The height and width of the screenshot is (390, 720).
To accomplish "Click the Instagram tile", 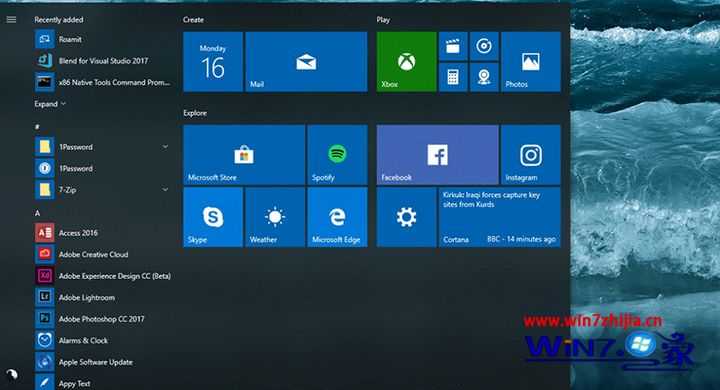I will click(x=530, y=155).
